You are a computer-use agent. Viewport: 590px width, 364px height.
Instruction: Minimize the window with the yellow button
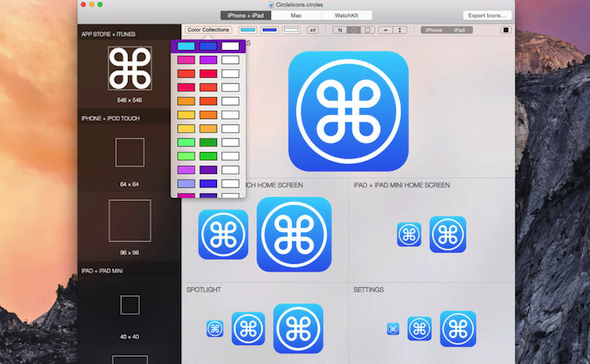91,5
